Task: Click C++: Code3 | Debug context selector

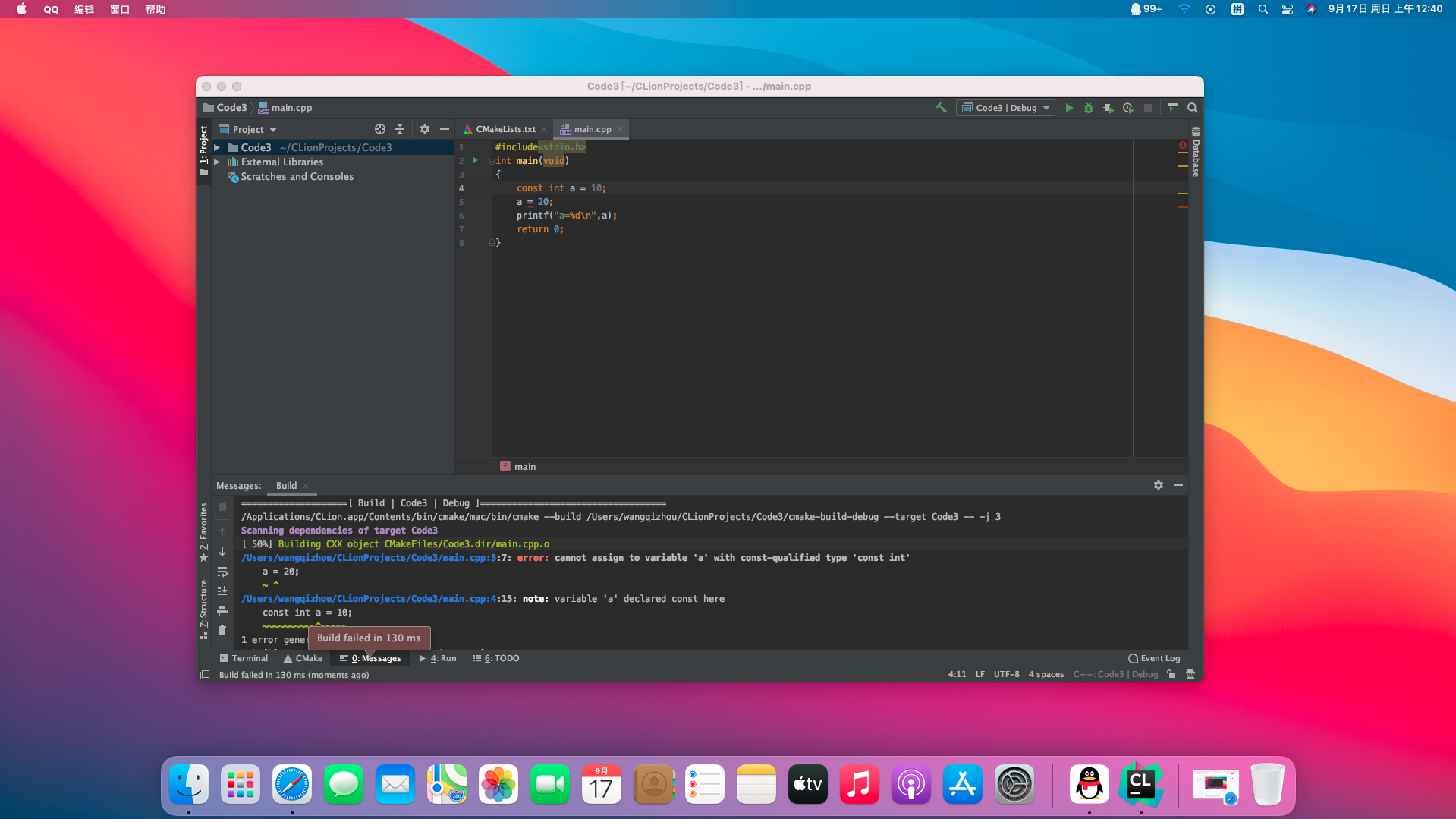Action: tap(1115, 674)
